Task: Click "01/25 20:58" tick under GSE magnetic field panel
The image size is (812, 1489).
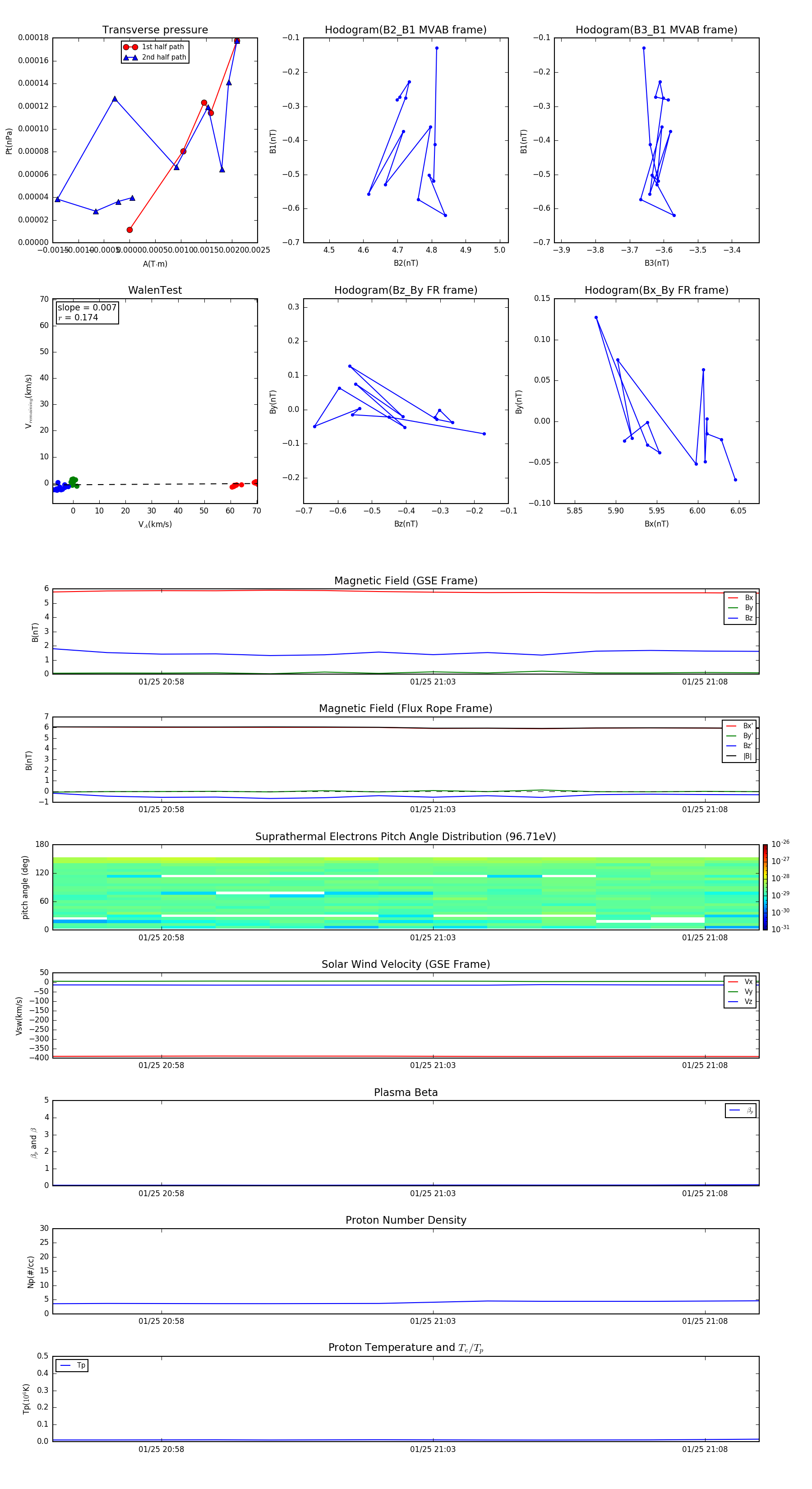Action: pos(161,682)
